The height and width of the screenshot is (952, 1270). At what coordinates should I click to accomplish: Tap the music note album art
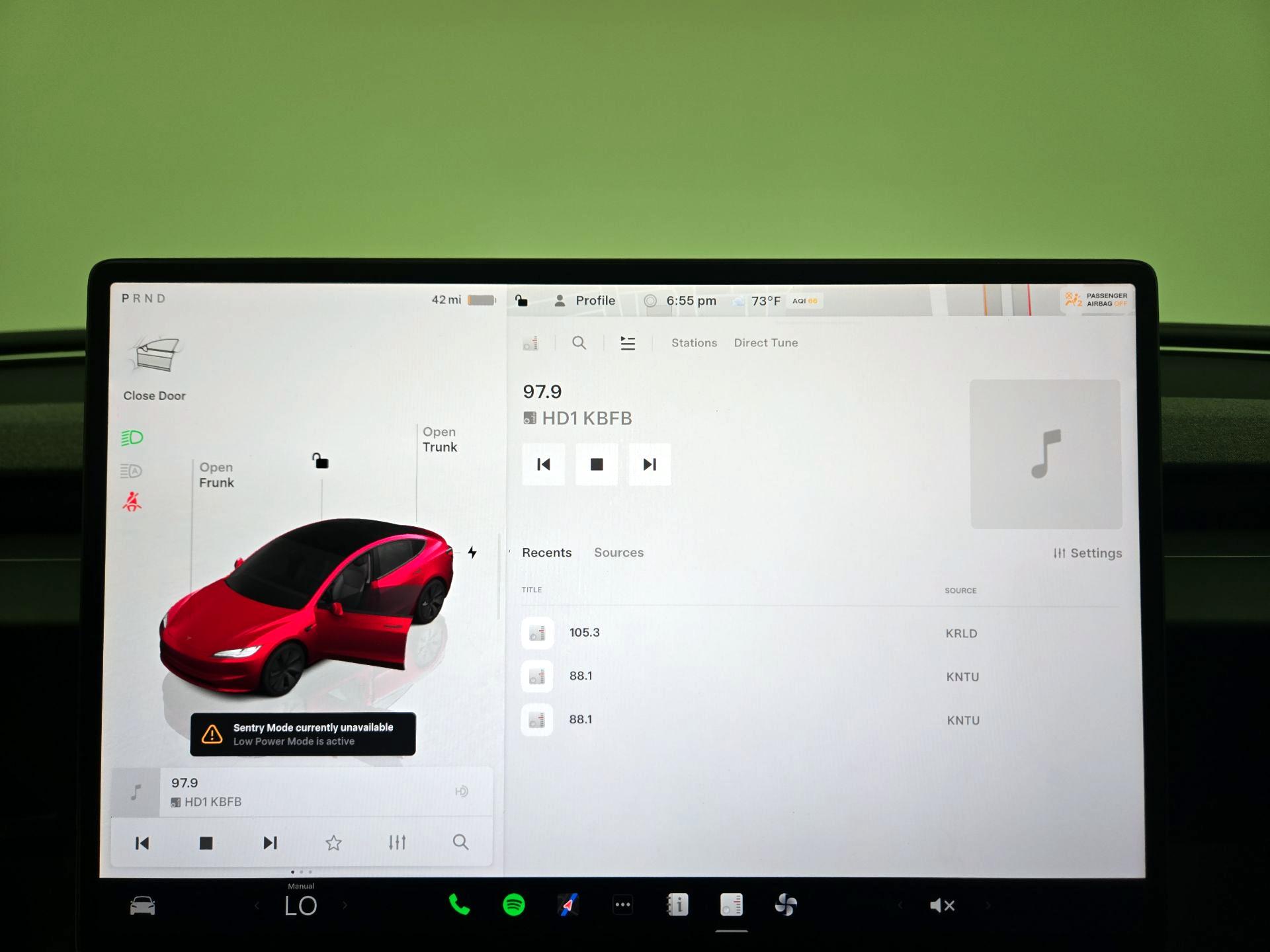(1046, 454)
